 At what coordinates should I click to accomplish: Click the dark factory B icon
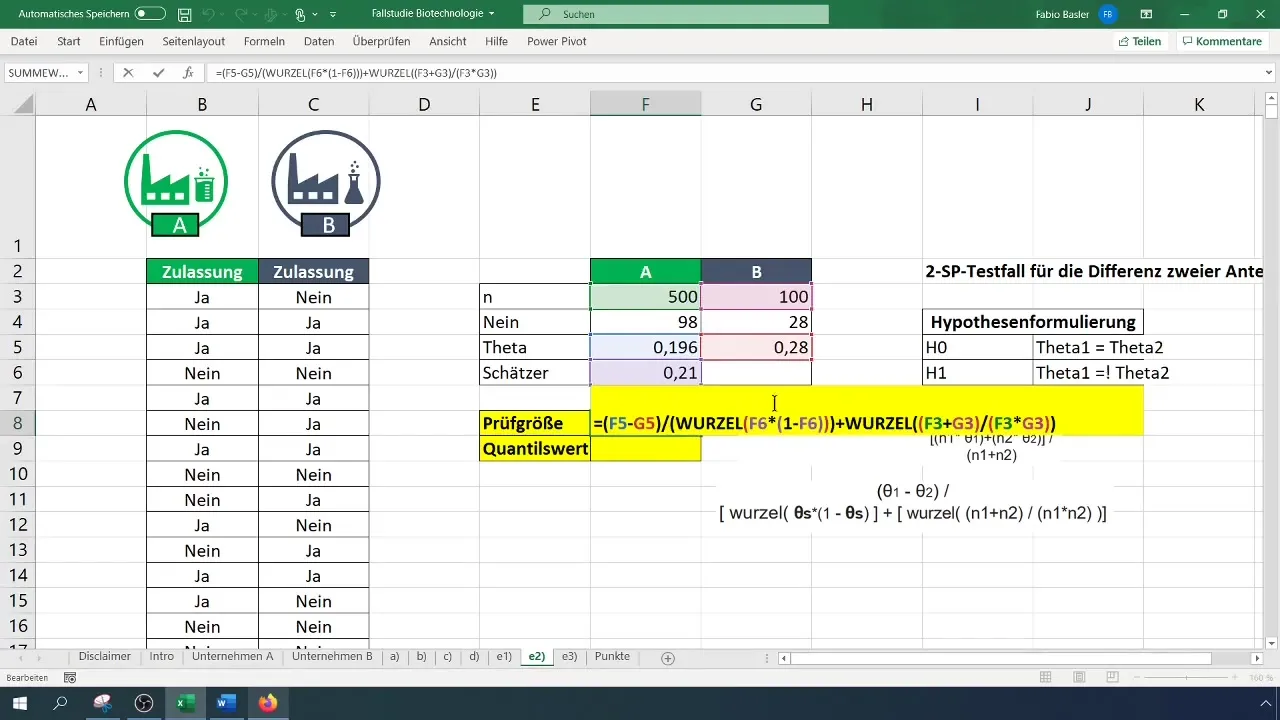[x=326, y=183]
